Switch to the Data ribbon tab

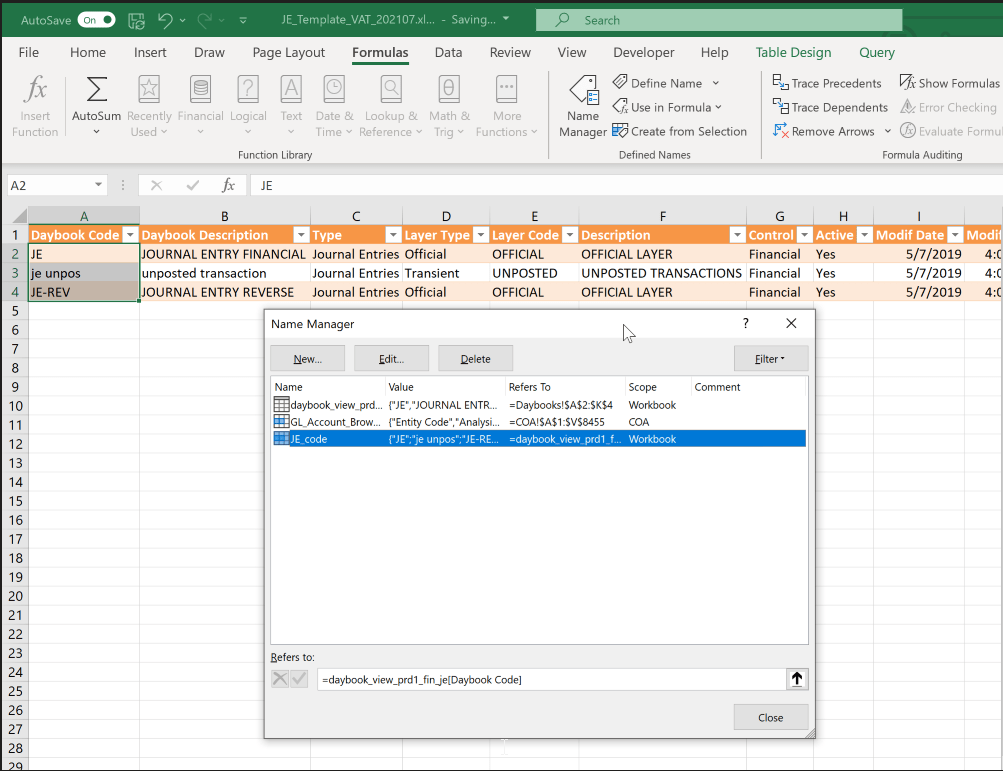pos(448,52)
